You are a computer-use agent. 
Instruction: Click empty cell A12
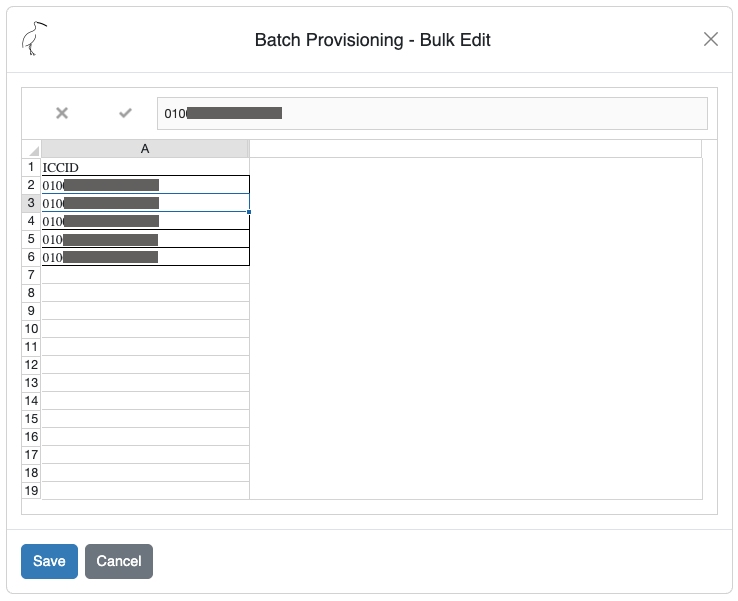click(x=145, y=365)
